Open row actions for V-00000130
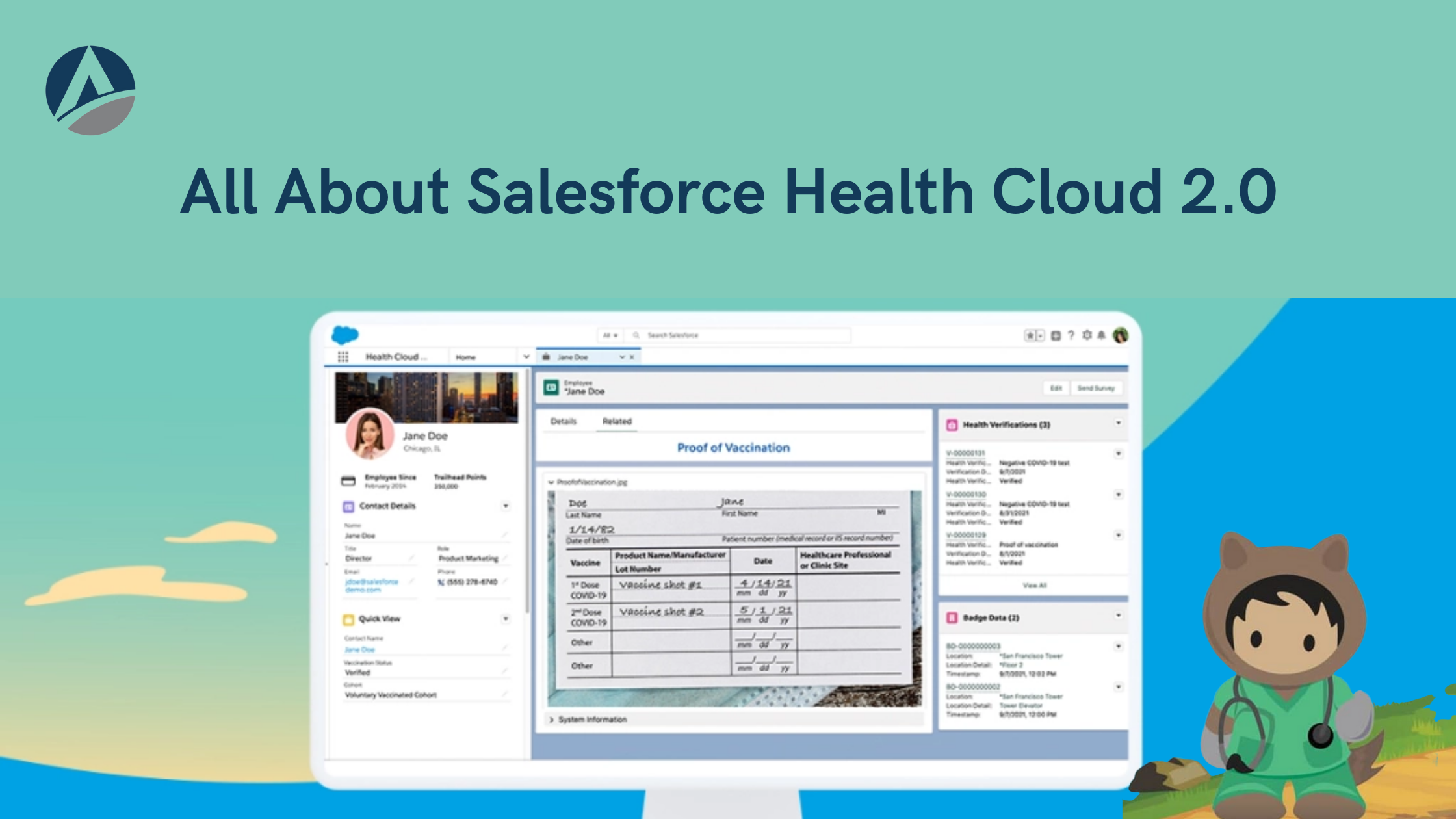 [1119, 495]
